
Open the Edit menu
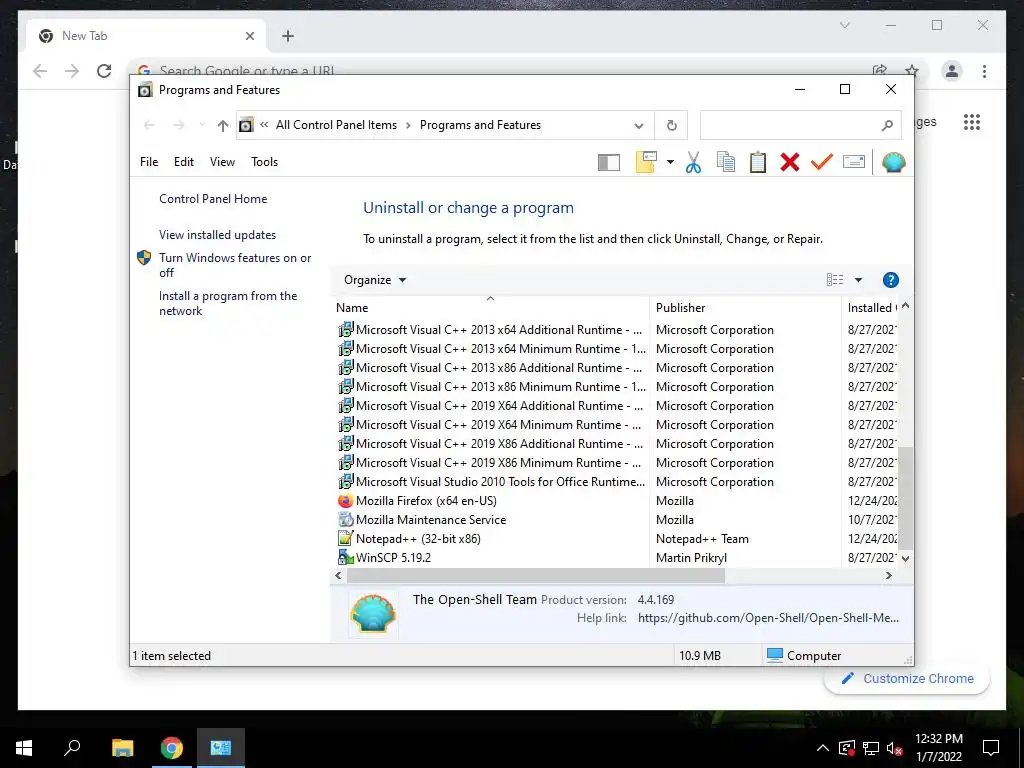pyautogui.click(x=184, y=162)
